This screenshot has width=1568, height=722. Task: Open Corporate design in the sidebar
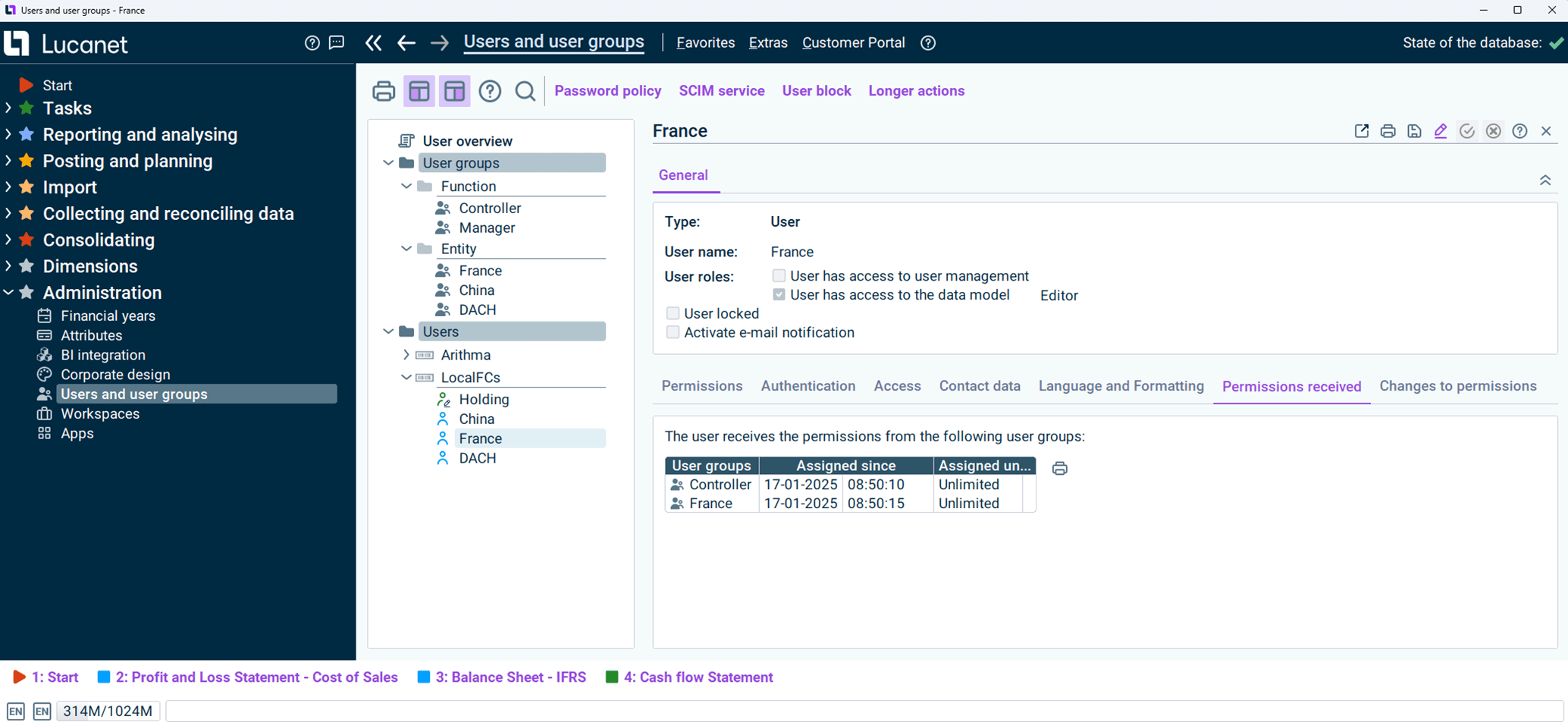click(115, 375)
